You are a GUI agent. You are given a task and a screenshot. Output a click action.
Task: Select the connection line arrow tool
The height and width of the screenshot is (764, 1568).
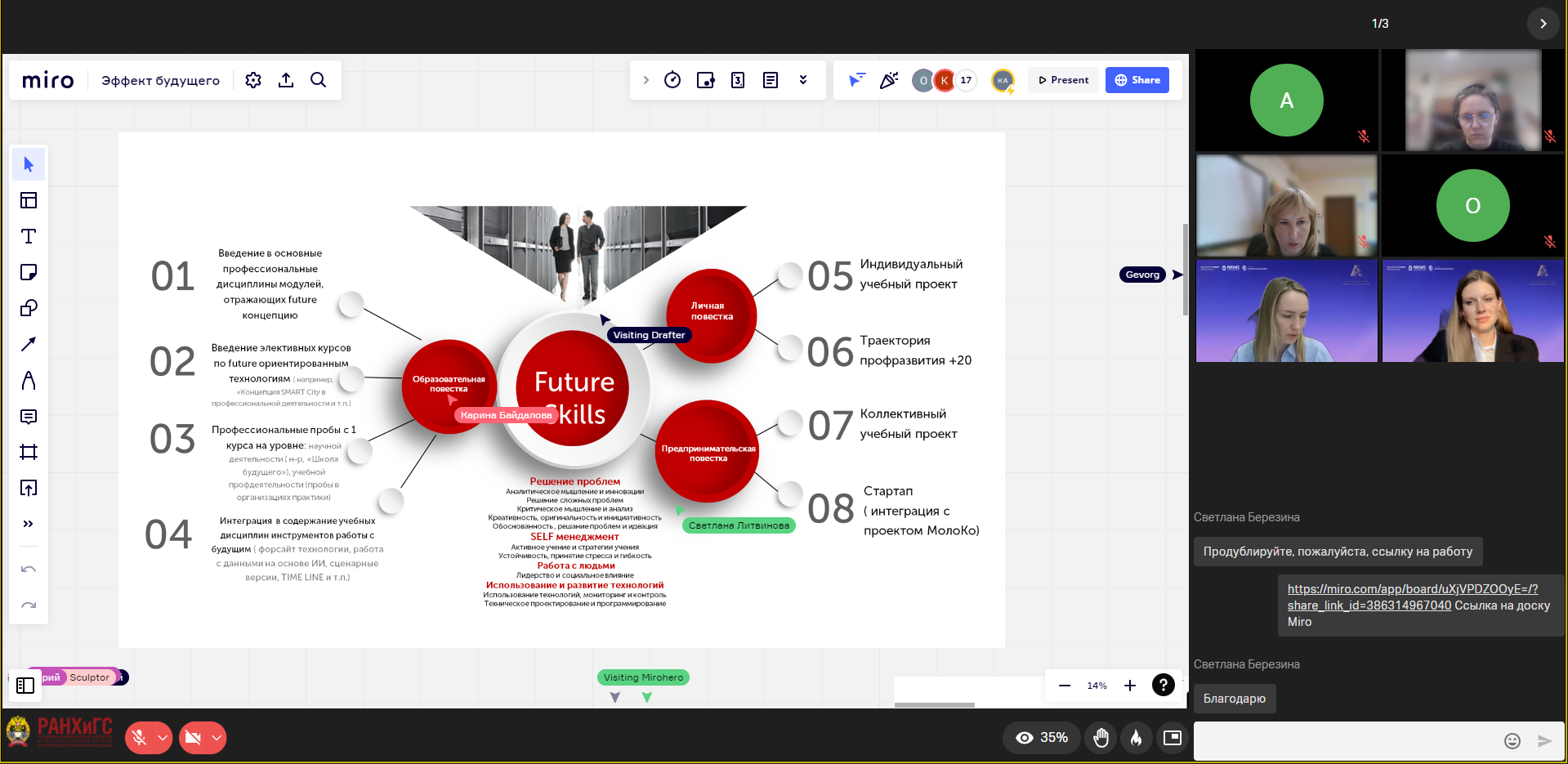click(x=29, y=344)
